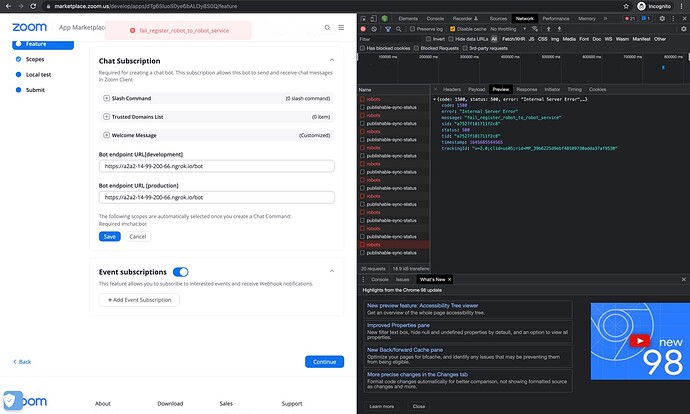Collapse the Event subscriptions section chevron

(x=332, y=271)
